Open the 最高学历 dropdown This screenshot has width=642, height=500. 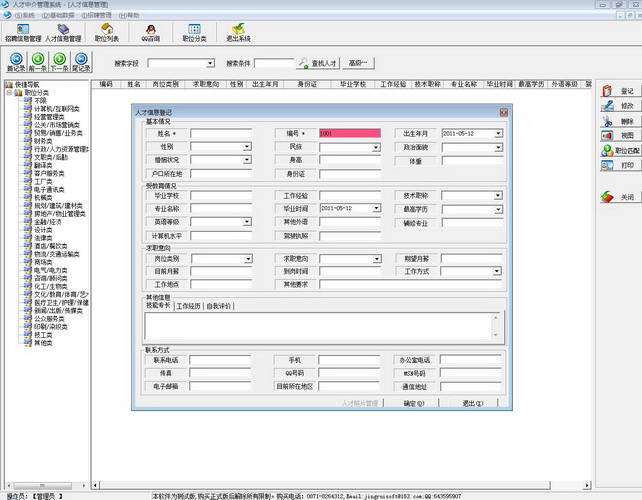[498, 209]
